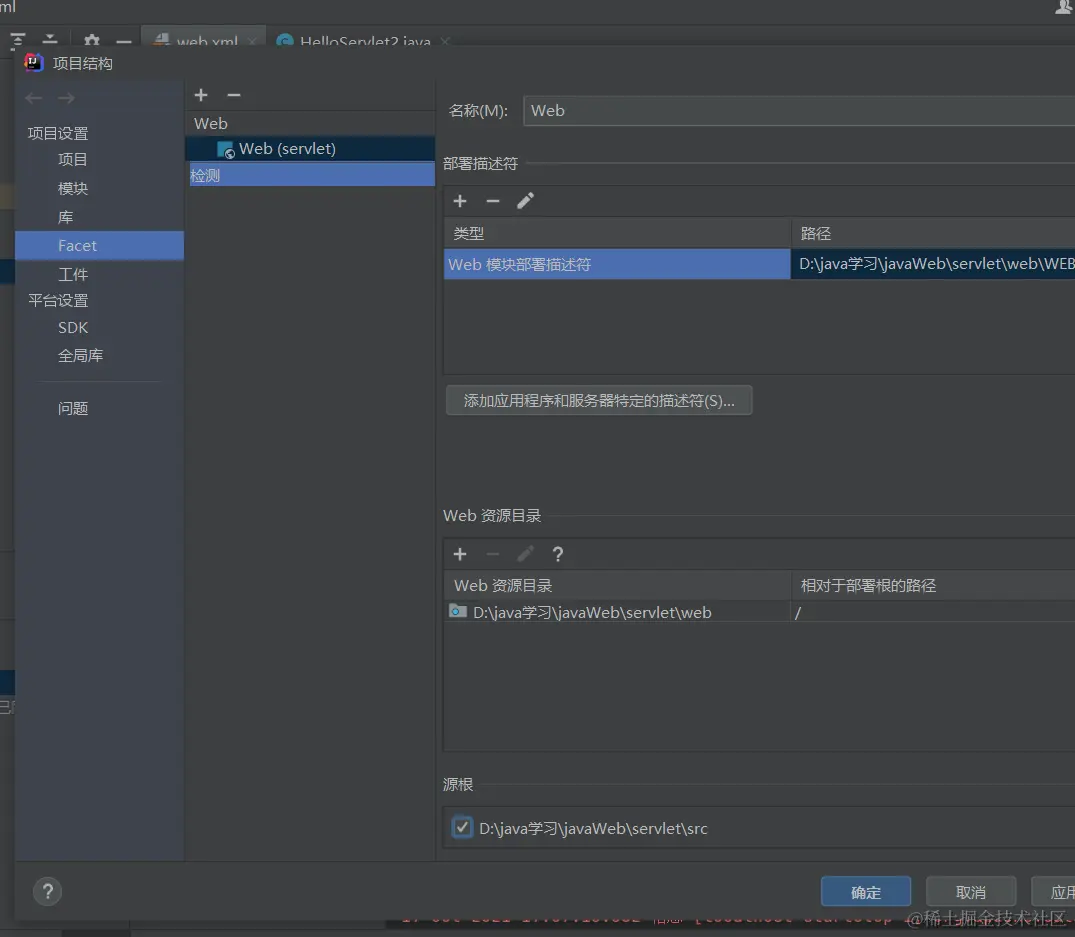Click the editor settings gear icon

[92, 40]
